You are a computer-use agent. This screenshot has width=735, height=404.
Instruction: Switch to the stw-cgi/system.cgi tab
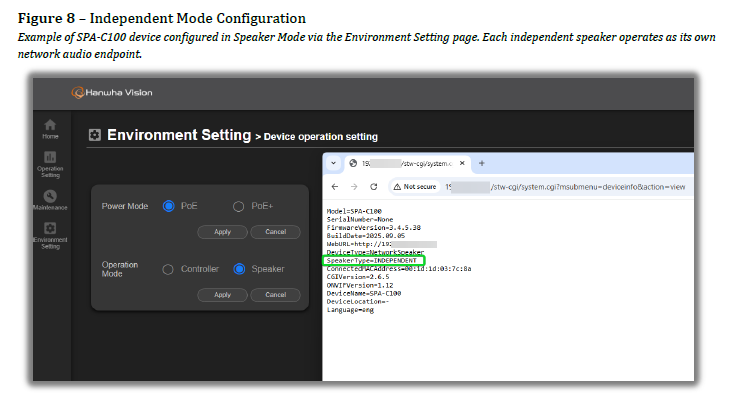[407, 163]
